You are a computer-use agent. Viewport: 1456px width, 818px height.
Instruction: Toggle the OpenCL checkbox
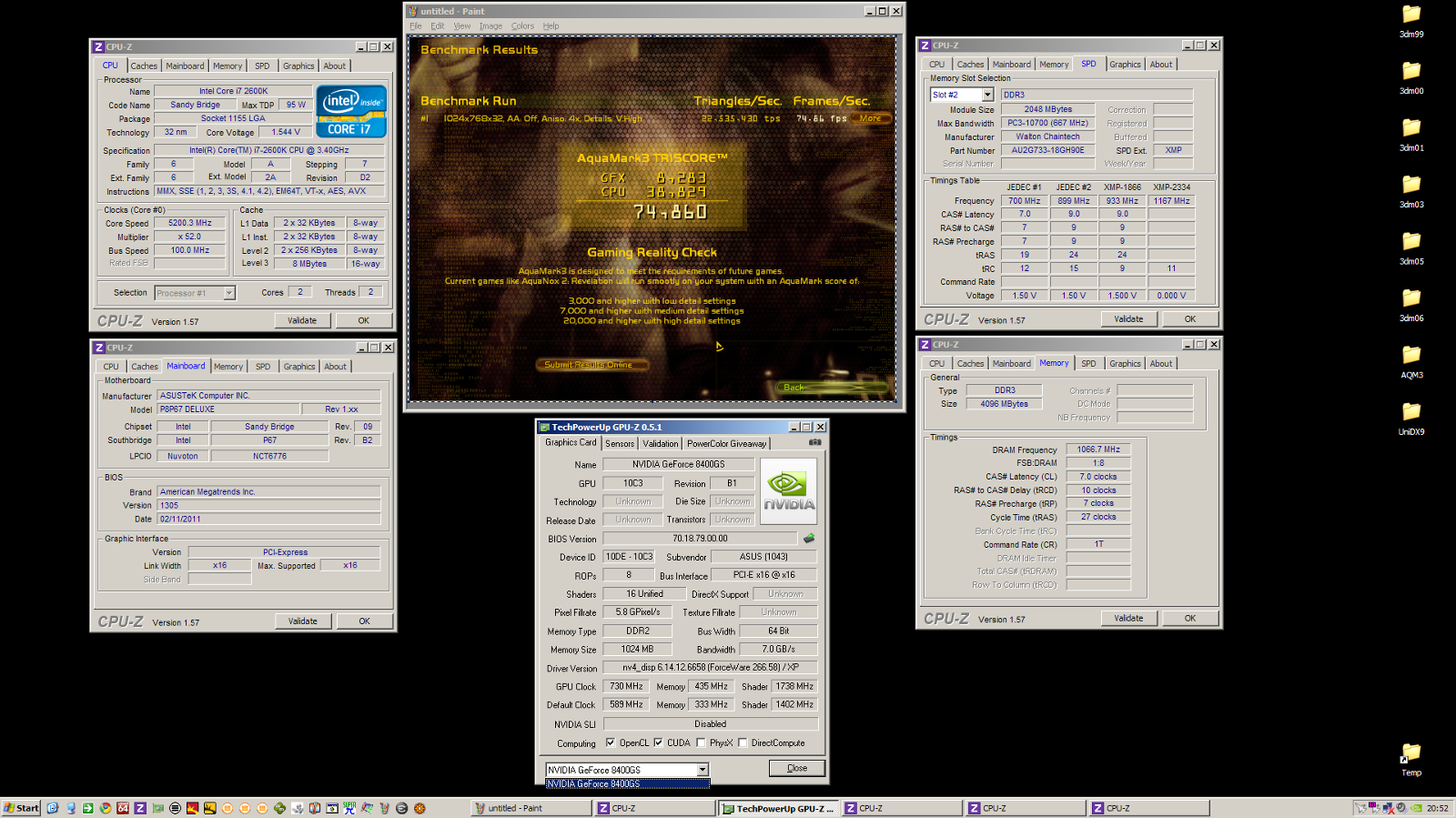pyautogui.click(x=611, y=742)
